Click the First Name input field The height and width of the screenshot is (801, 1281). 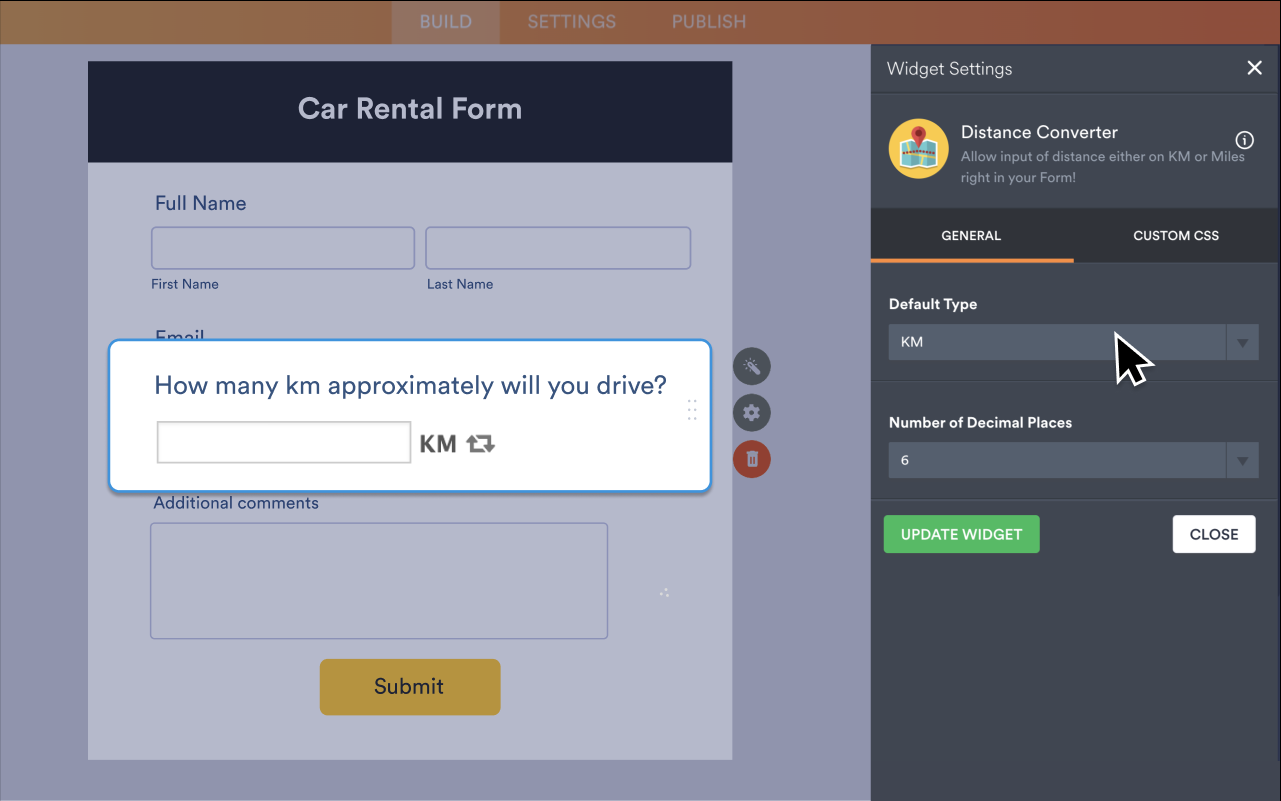pyautogui.click(x=283, y=248)
